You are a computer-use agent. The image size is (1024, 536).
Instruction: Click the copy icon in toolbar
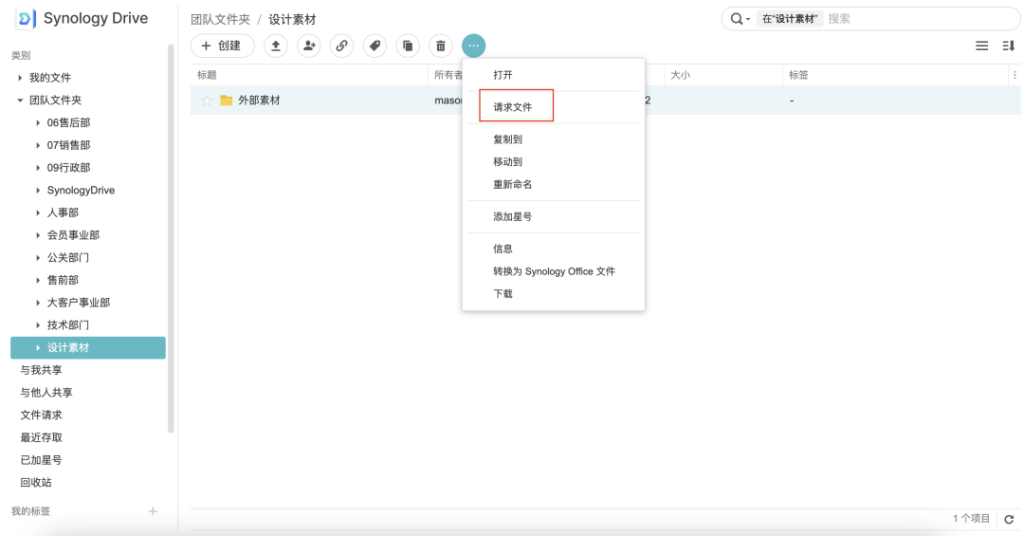(x=407, y=46)
